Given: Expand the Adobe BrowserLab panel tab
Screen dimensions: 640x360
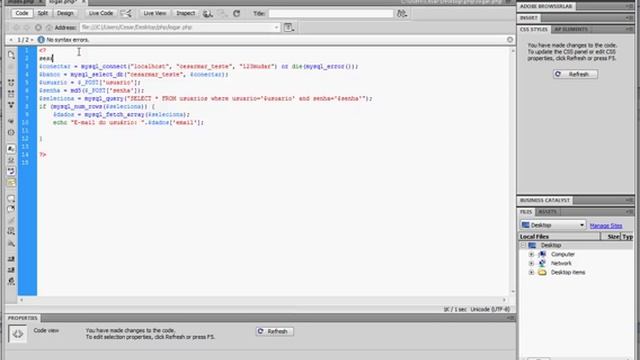Looking at the screenshot, I should pos(546,6).
